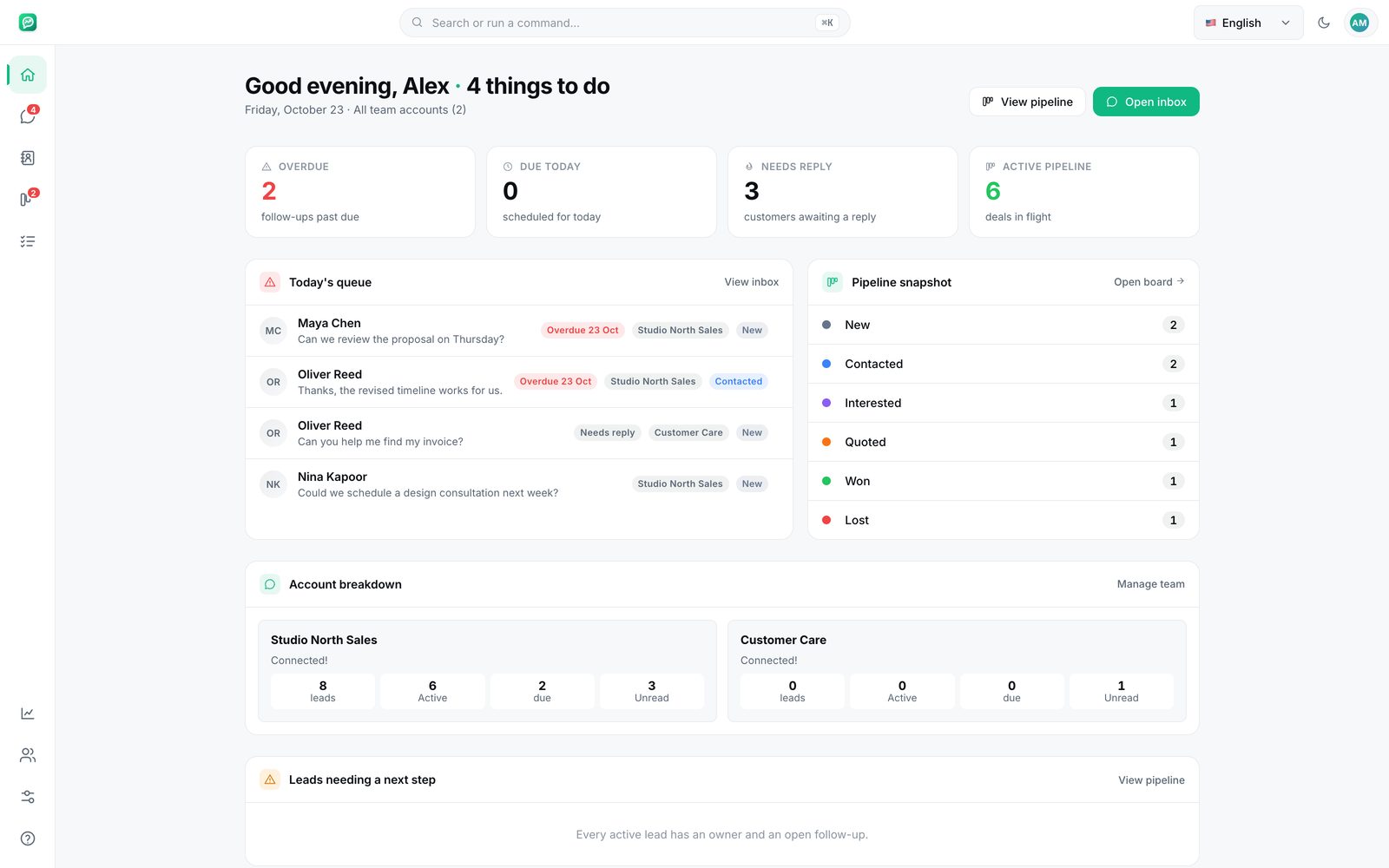Click the Today's queue warning icon
The width and height of the screenshot is (1389, 868).
click(x=270, y=282)
